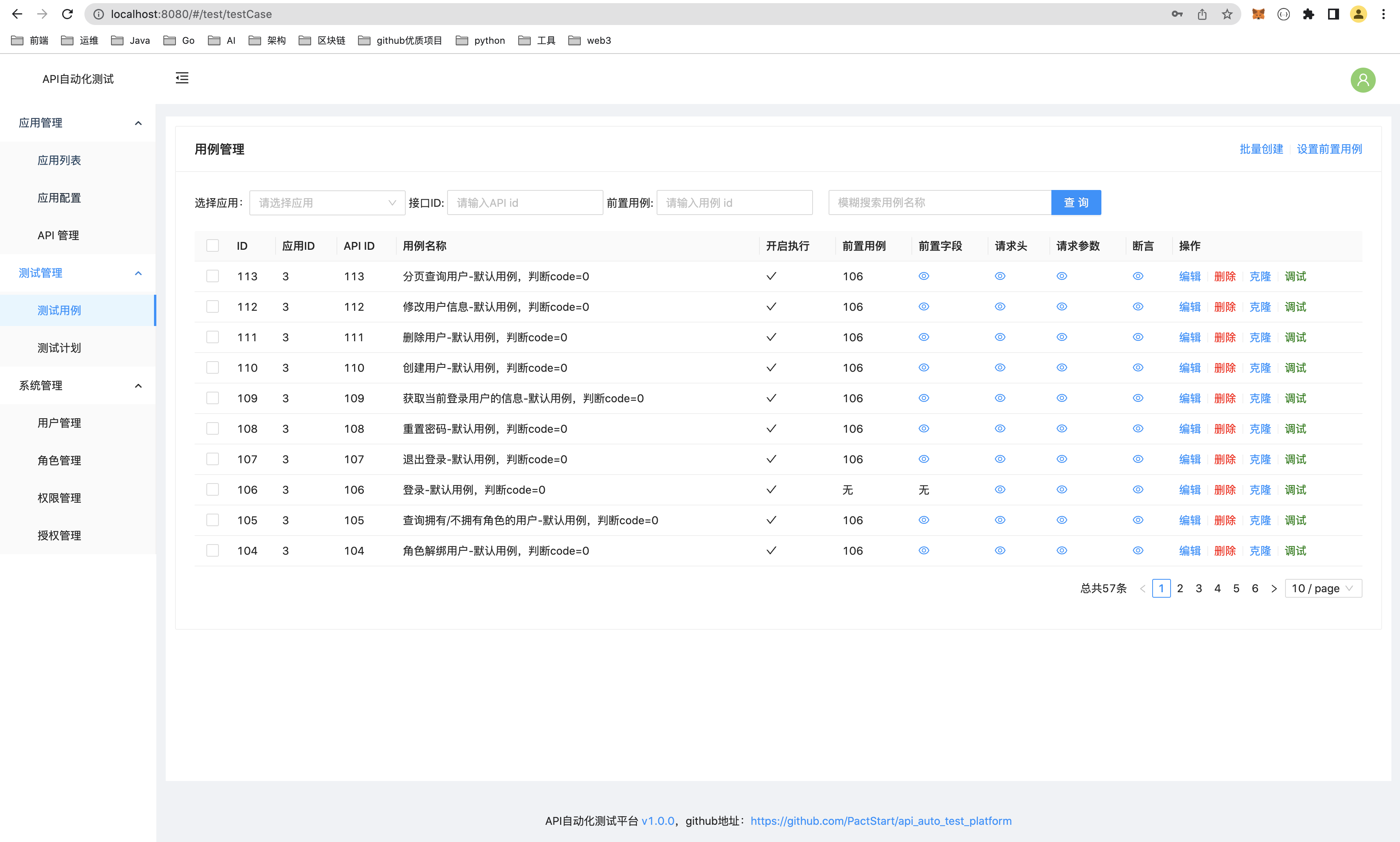Check the row checkbox for case 110

click(212, 368)
